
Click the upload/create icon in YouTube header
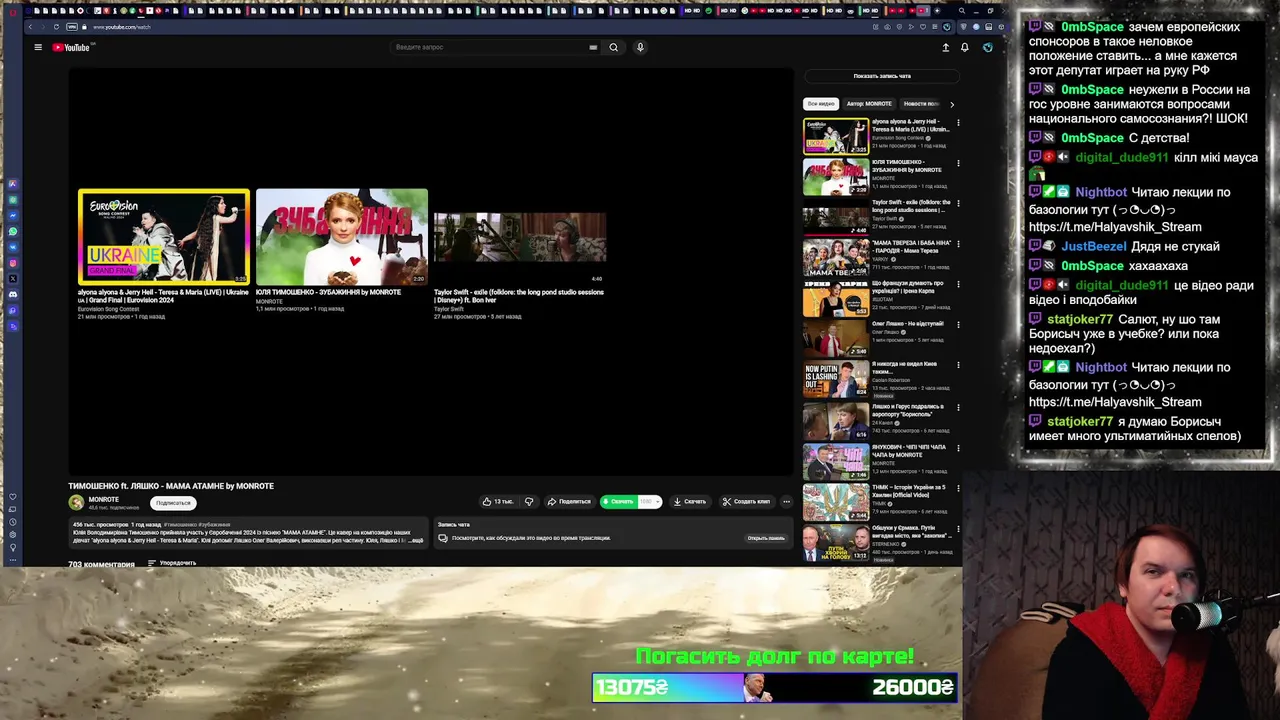(x=946, y=47)
